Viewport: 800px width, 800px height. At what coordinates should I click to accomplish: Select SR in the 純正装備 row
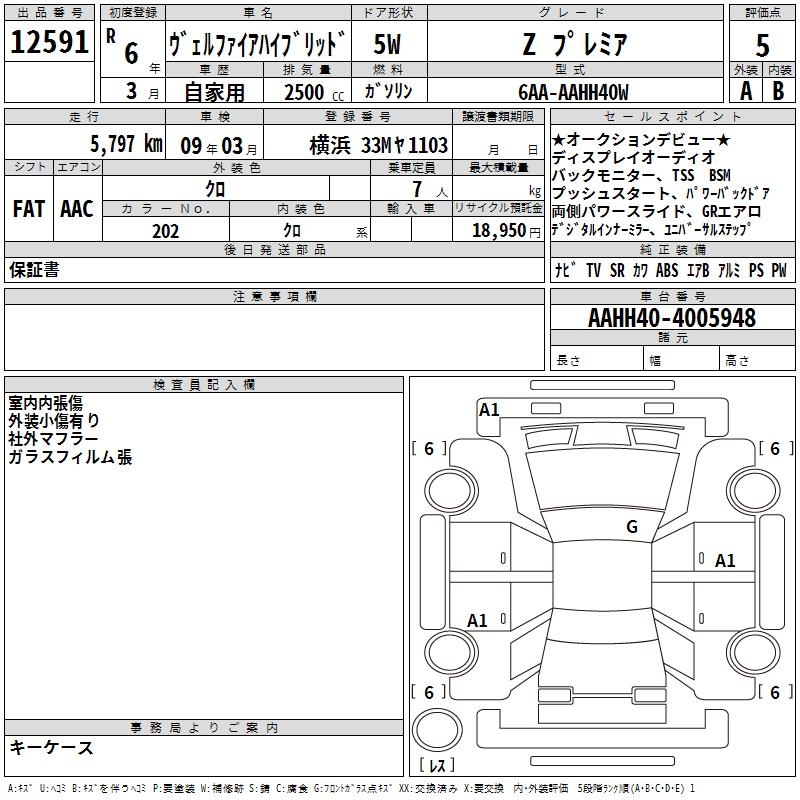click(x=617, y=270)
